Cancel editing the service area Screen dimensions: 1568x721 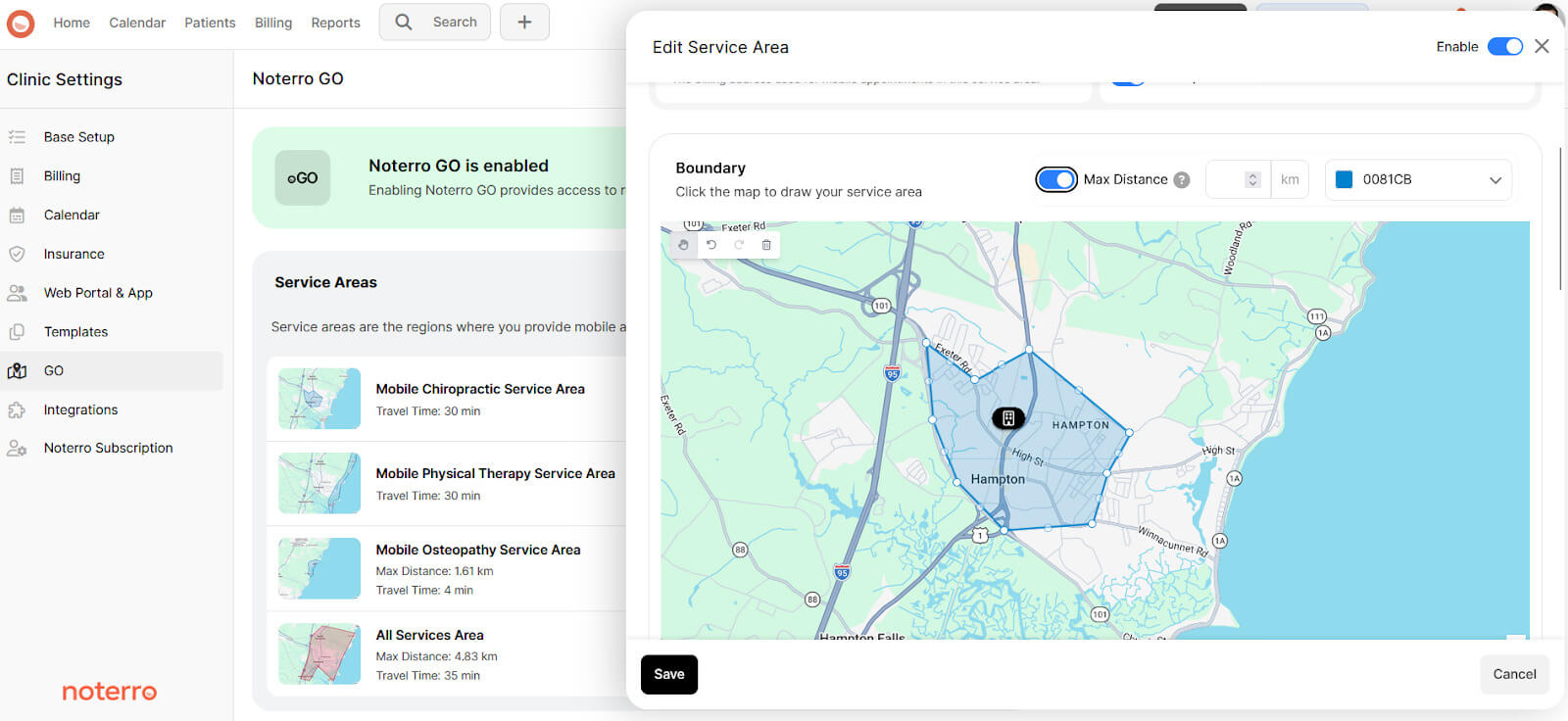click(x=1514, y=674)
